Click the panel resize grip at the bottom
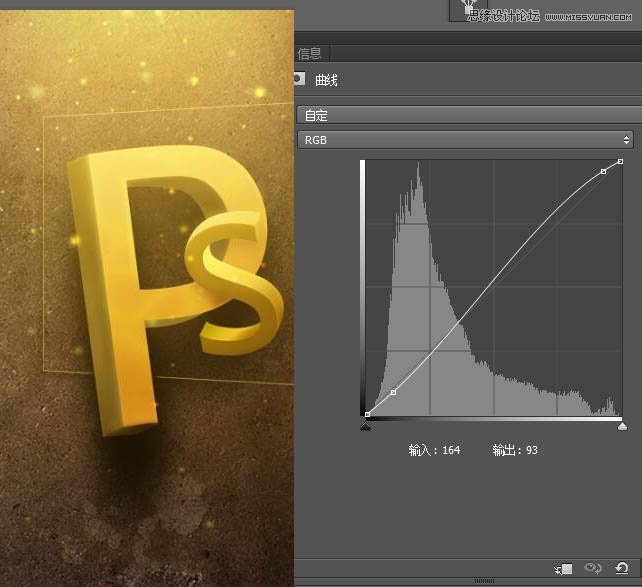642x587 pixels. (484, 581)
